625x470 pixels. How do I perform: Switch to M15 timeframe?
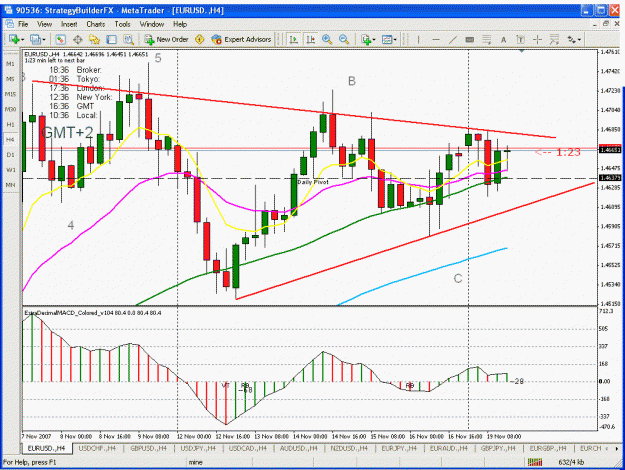[x=10, y=94]
